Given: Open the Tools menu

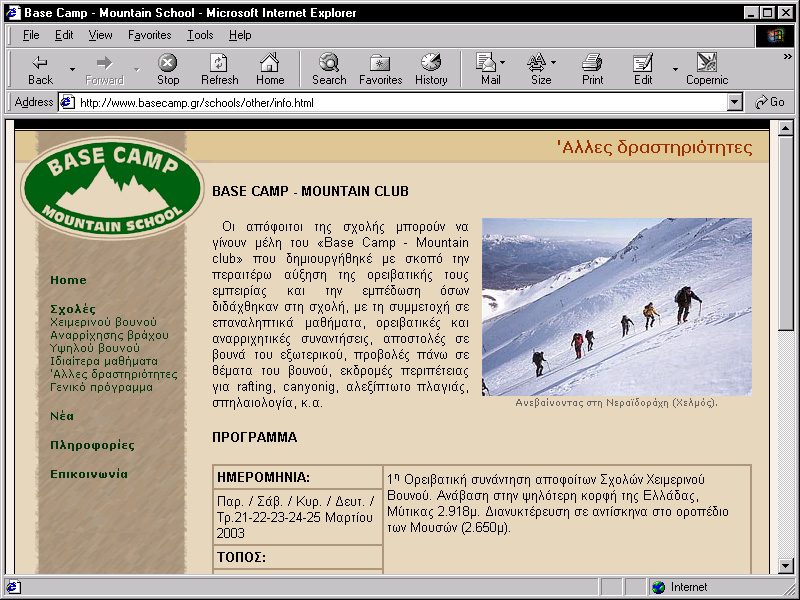Looking at the screenshot, I should 200,35.
